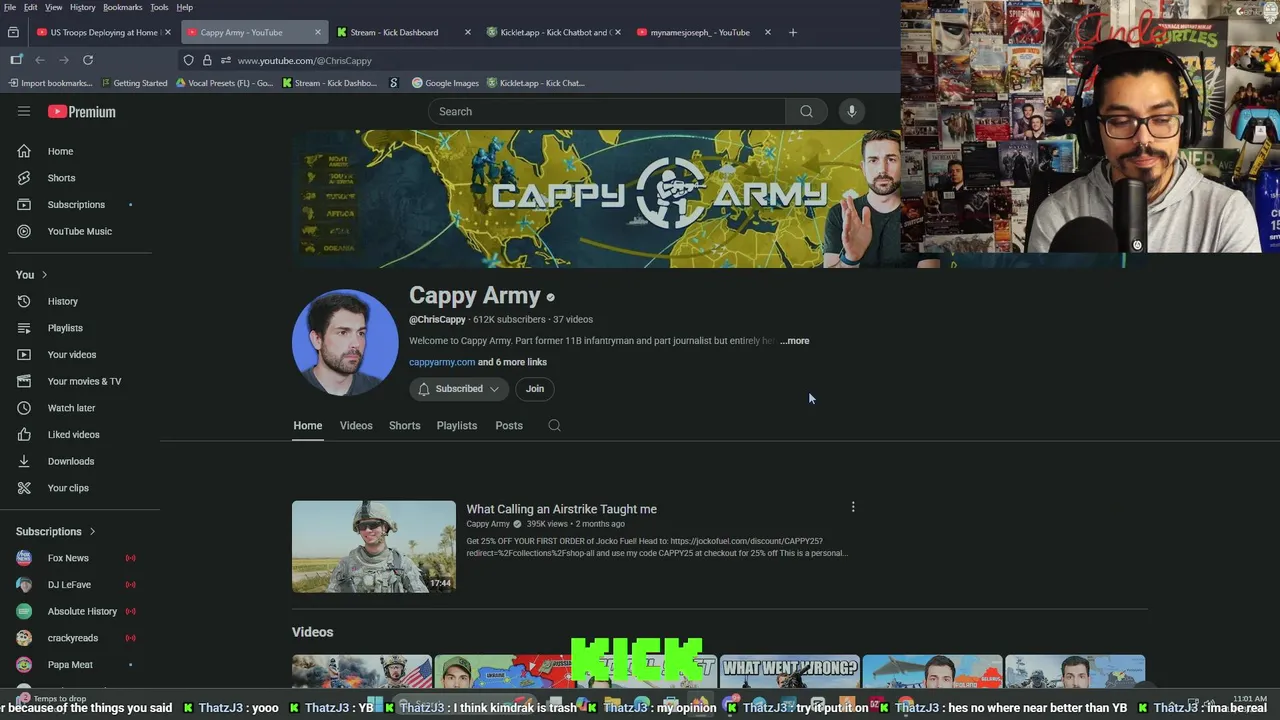Start voice search with microphone icon
The height and width of the screenshot is (720, 1280).
click(x=851, y=111)
